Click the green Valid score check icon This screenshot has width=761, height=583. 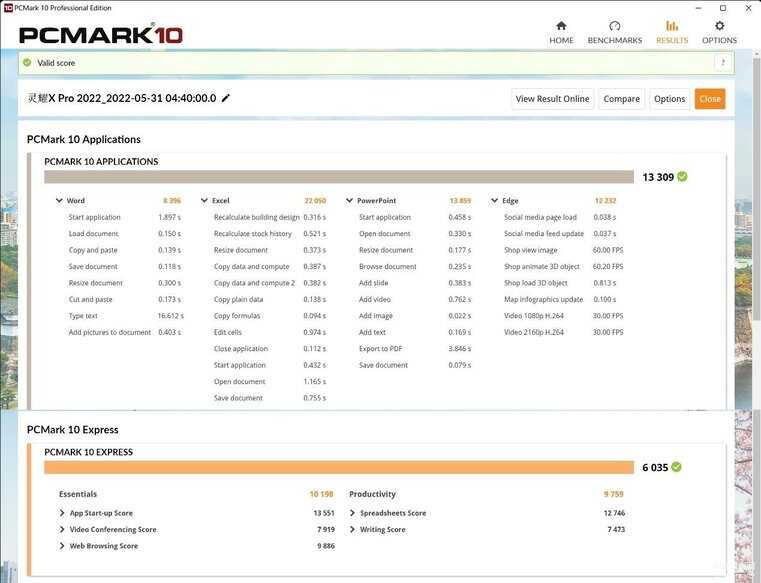coord(27,63)
